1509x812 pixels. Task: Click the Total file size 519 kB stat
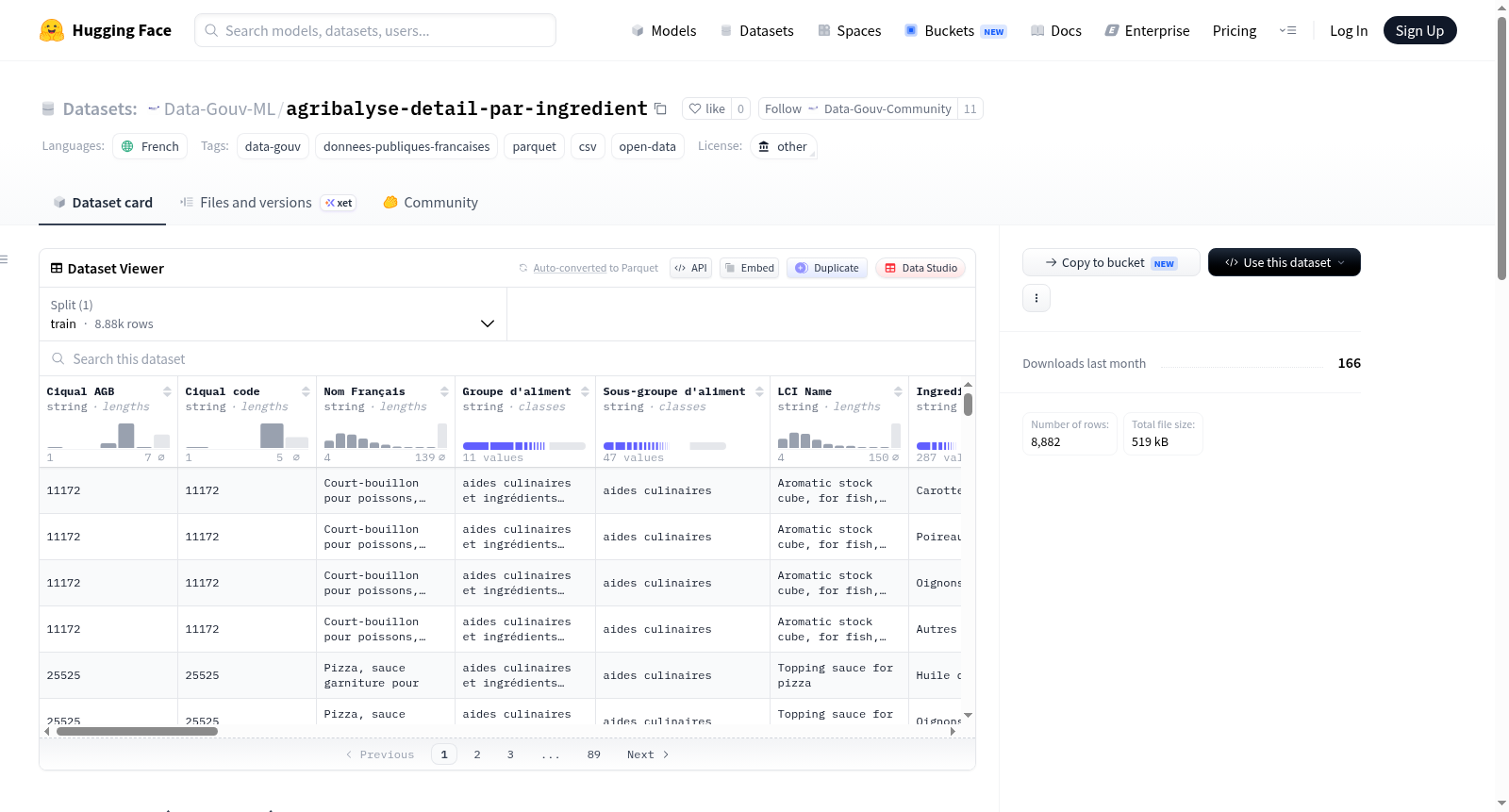tap(1163, 434)
